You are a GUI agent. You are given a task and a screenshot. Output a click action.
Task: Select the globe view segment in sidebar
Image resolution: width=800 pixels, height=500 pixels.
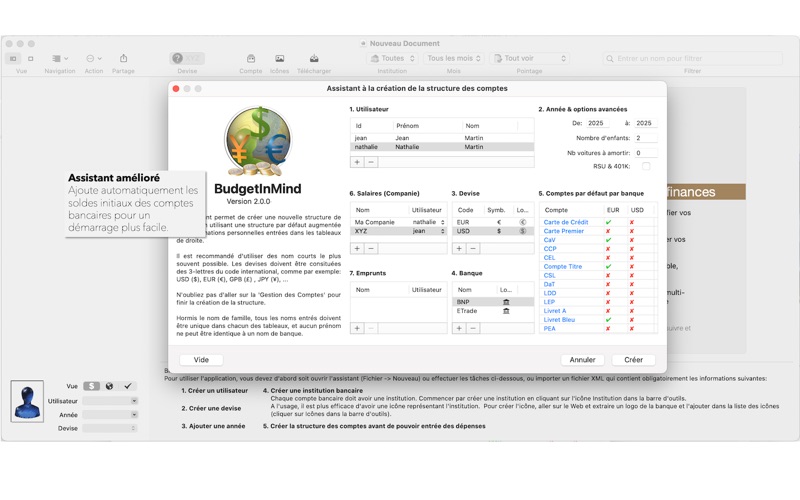click(109, 386)
